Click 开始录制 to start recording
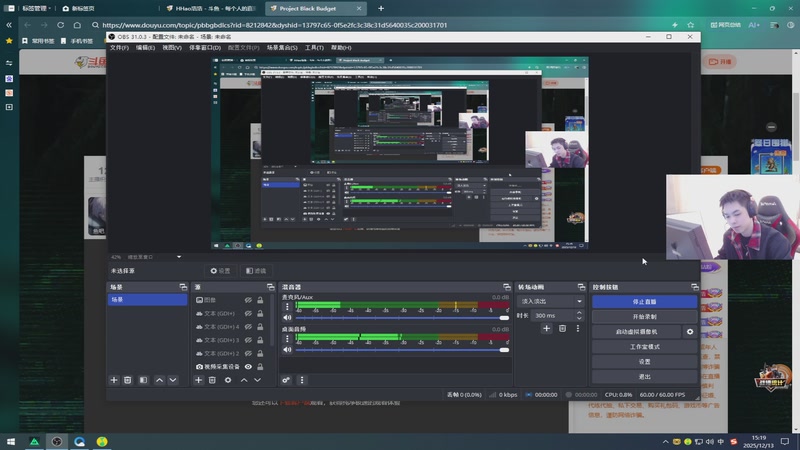800x450 pixels. click(644, 316)
